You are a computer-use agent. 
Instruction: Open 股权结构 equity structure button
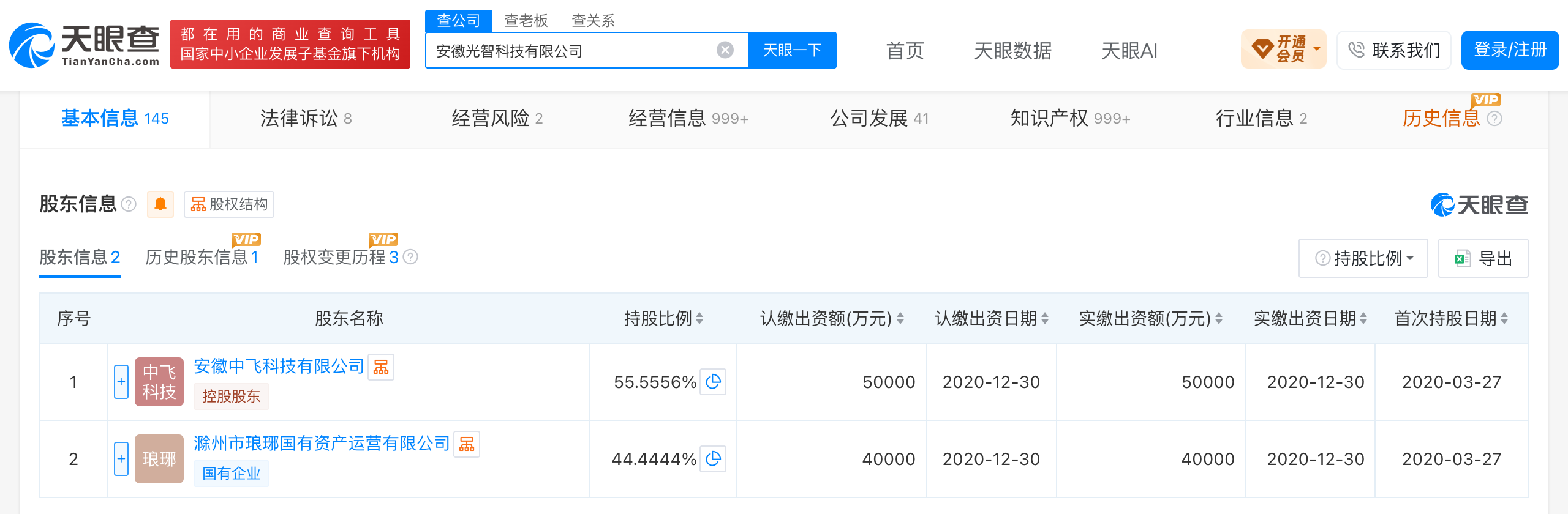click(229, 204)
